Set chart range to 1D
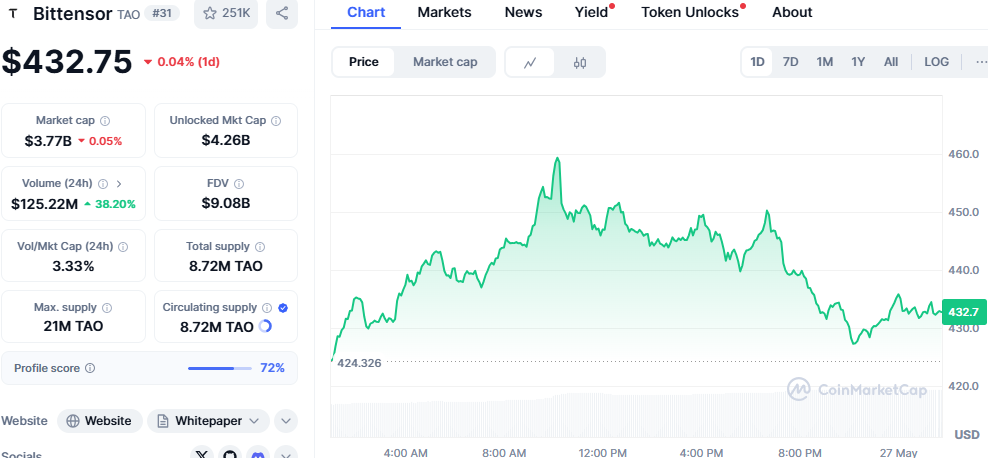The image size is (988, 458). (757, 62)
